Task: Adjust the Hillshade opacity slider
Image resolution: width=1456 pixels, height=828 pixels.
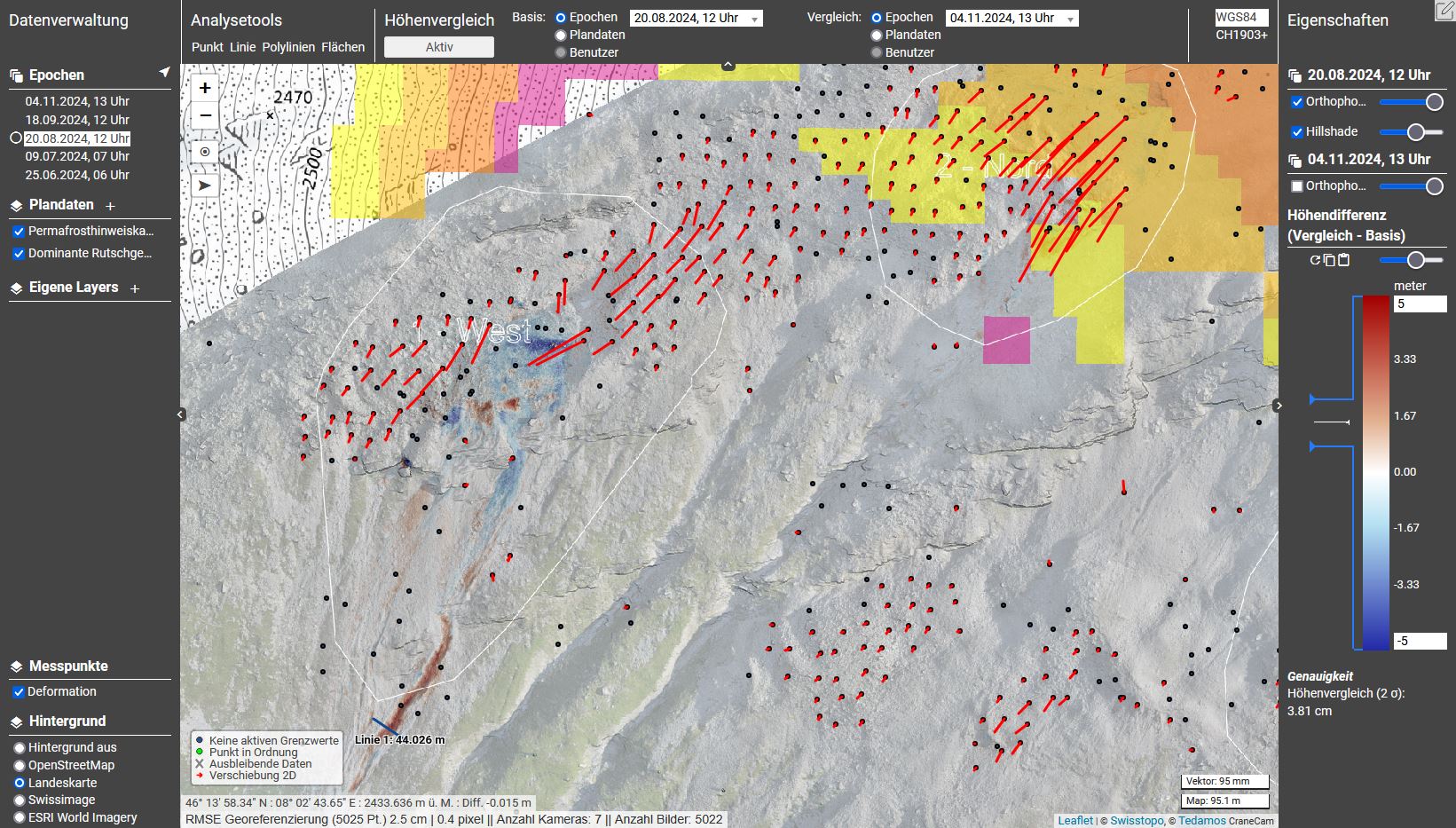Action: 1415,132
